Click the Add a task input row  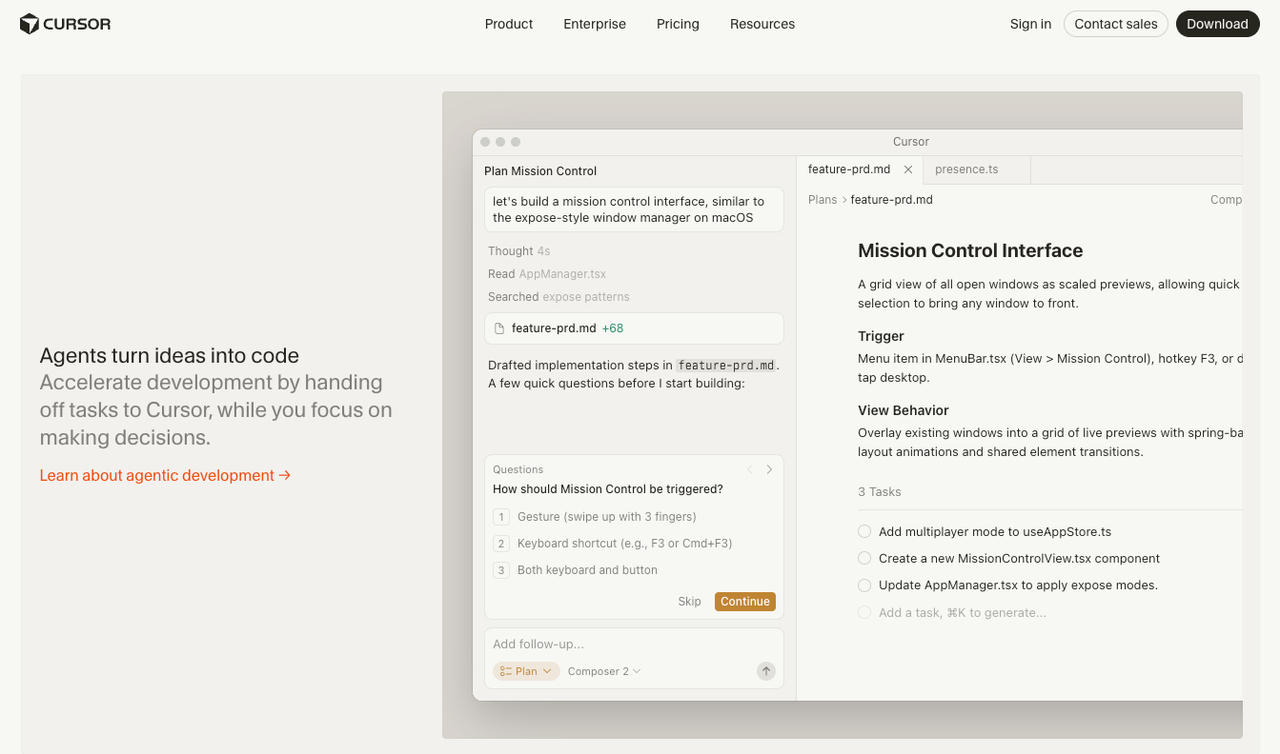[x=1049, y=612]
